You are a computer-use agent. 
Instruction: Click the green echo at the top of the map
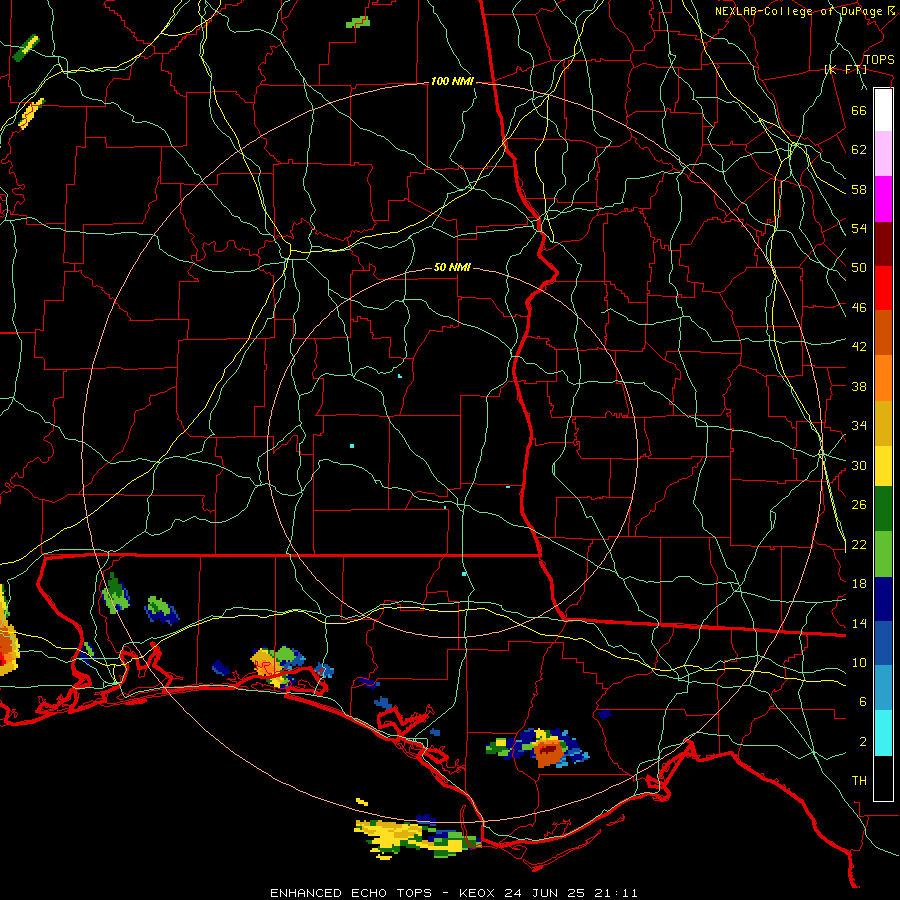click(358, 22)
